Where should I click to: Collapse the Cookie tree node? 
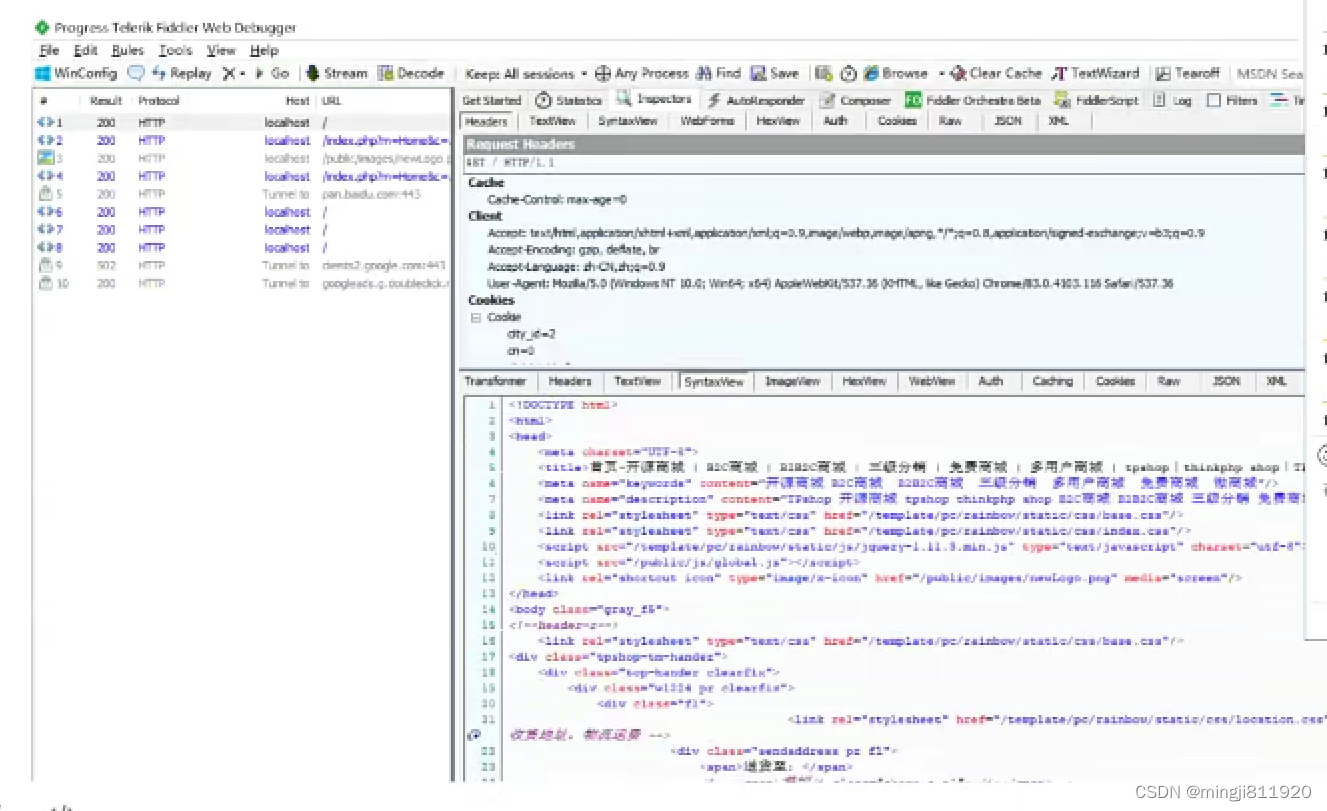click(476, 317)
